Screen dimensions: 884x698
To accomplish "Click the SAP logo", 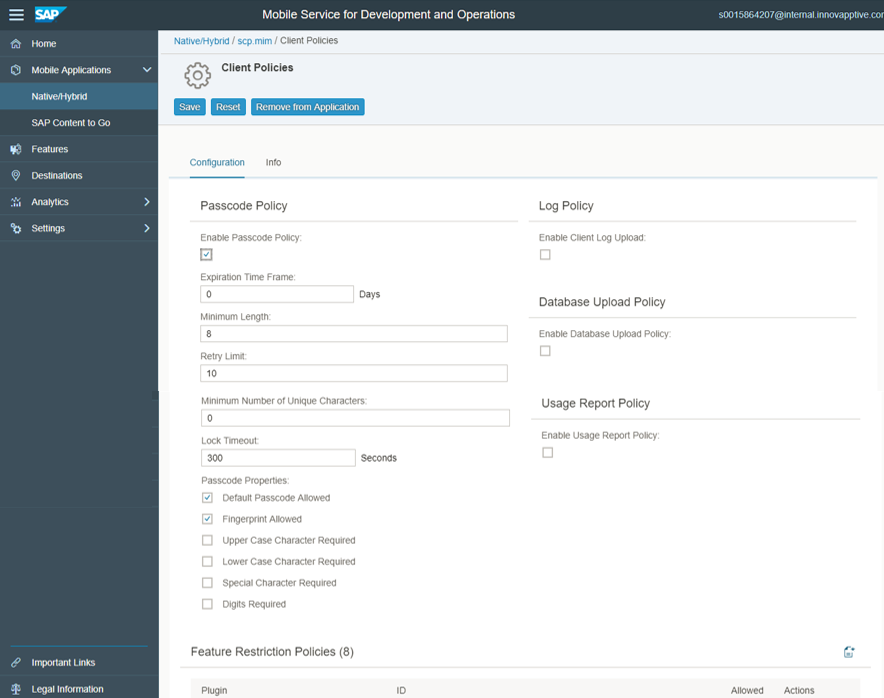I will point(50,14).
